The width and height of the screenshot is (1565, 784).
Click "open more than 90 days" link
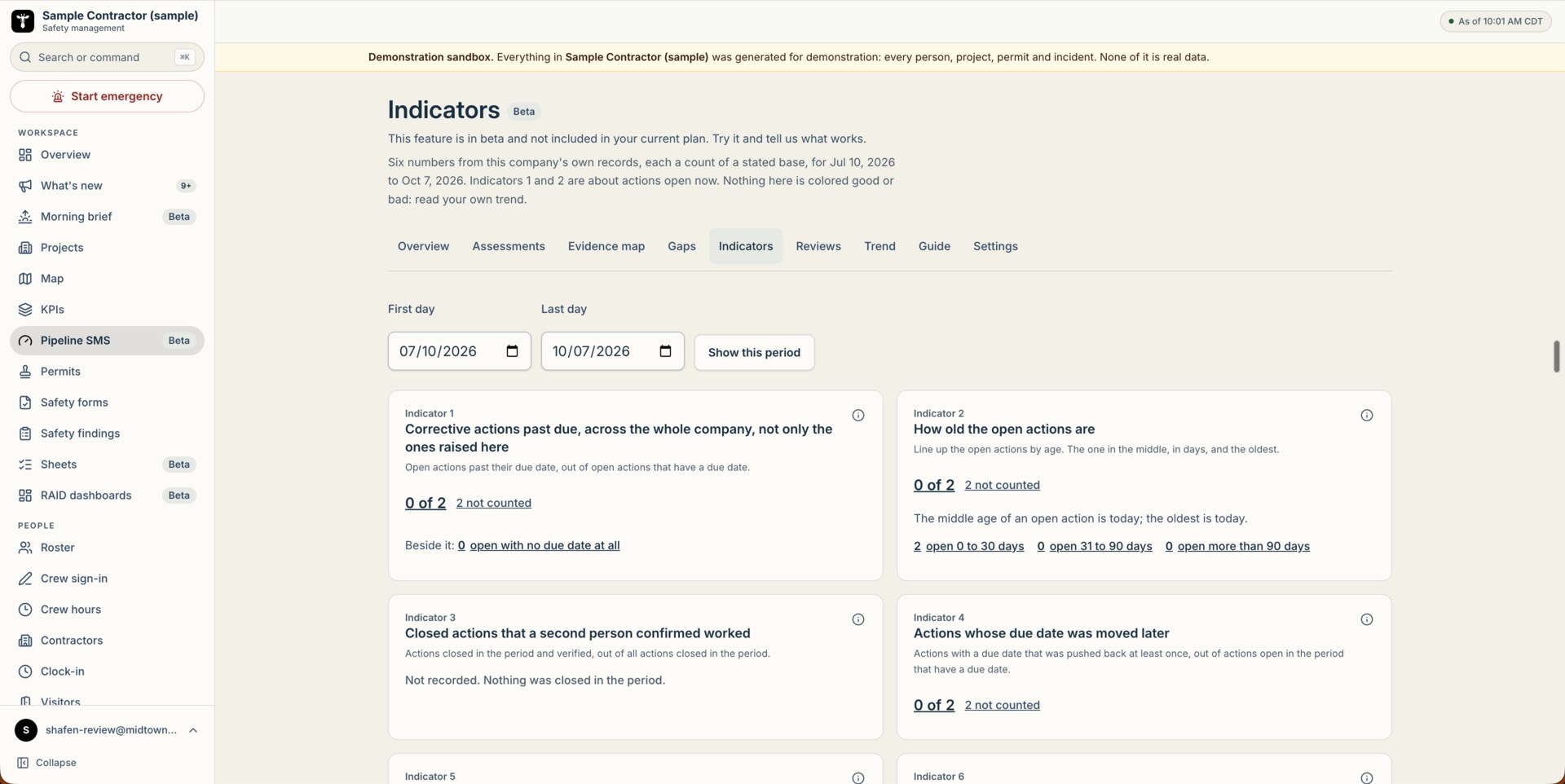coord(1244,546)
